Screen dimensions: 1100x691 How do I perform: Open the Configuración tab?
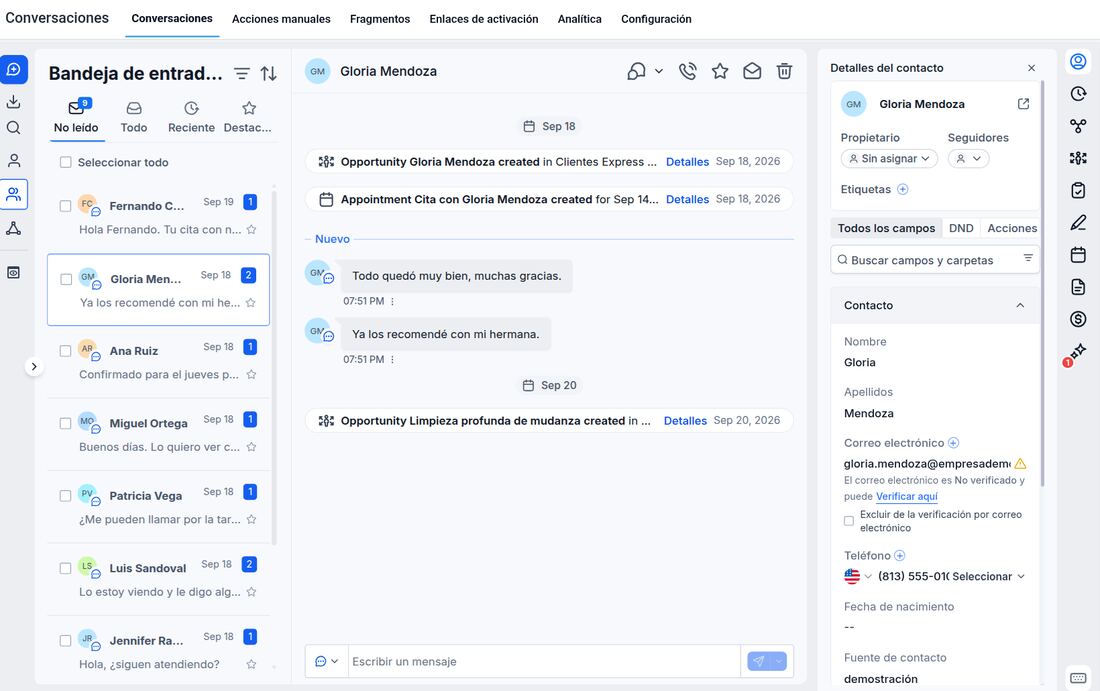pyautogui.click(x=656, y=19)
